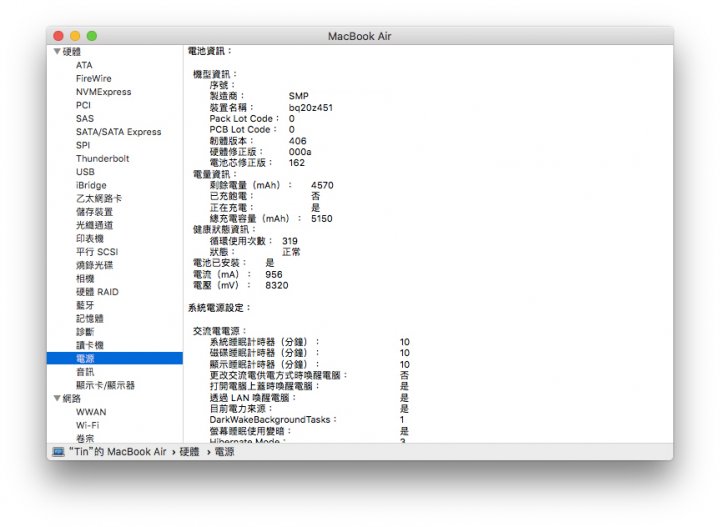Click the 硬體 section header label
The width and height of the screenshot is (720, 527).
click(72, 51)
